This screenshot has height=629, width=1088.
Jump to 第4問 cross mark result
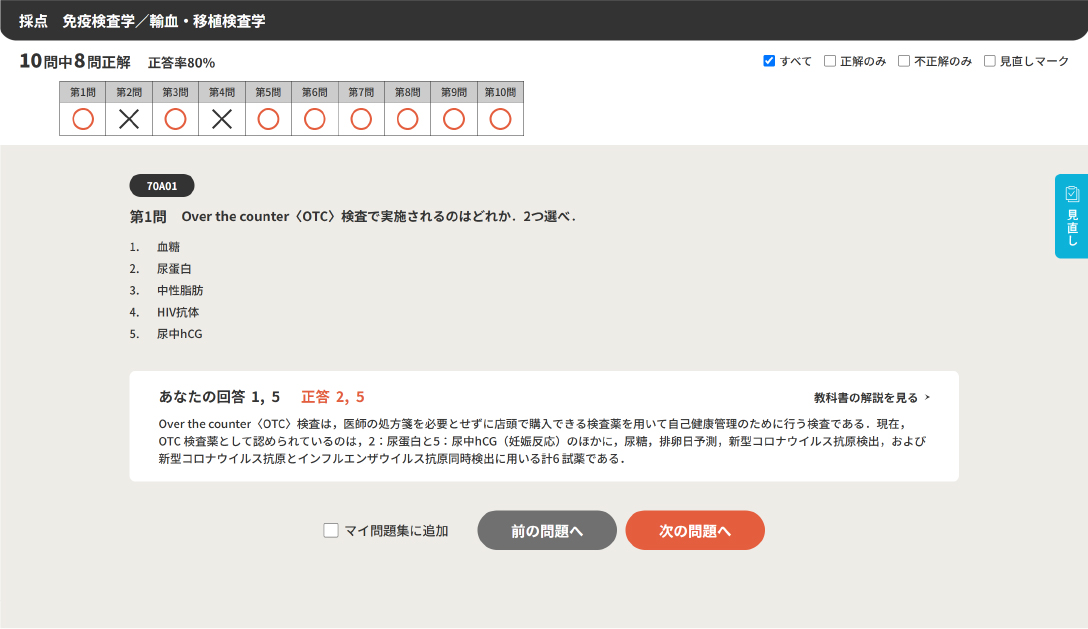tap(222, 119)
